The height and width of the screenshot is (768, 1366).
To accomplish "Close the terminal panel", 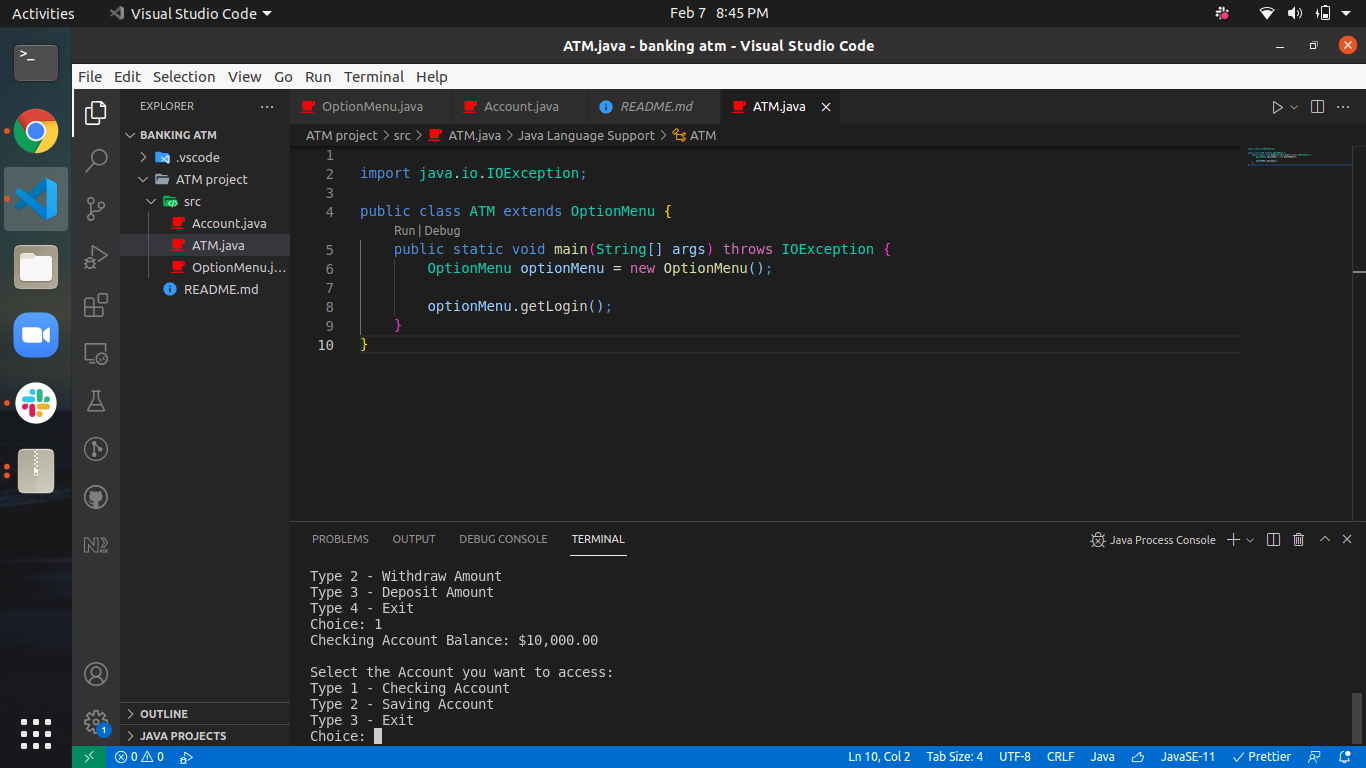I will (x=1347, y=539).
